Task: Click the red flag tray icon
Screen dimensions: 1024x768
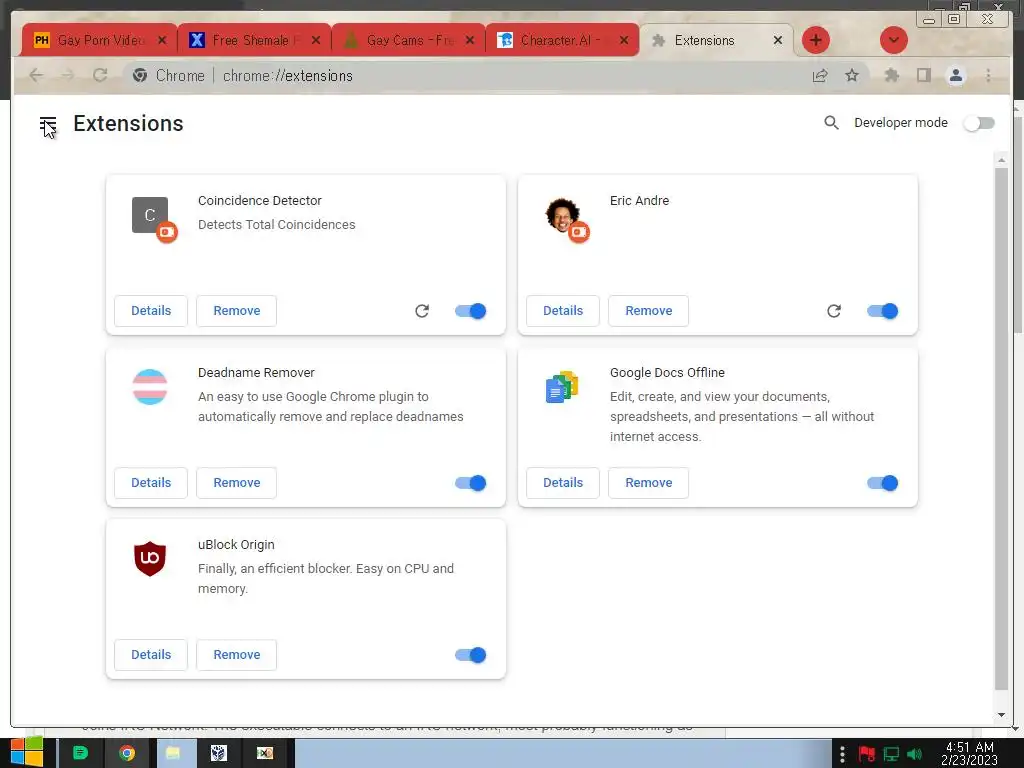Action: [867, 754]
